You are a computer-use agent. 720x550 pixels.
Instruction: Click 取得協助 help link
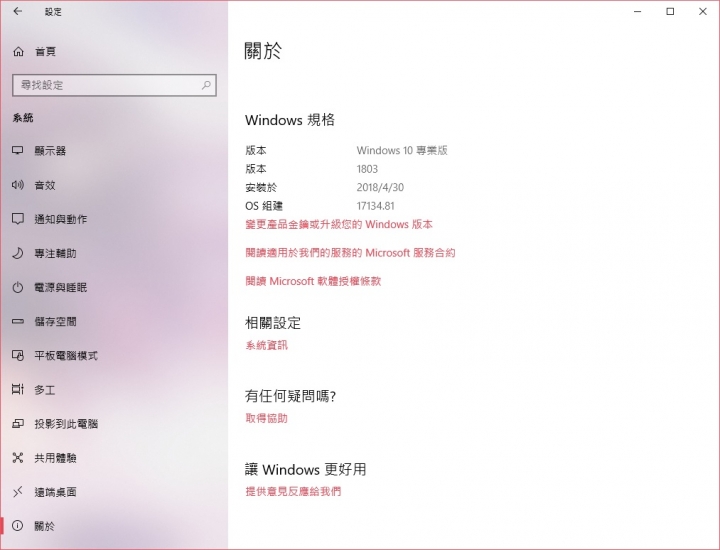(x=266, y=418)
